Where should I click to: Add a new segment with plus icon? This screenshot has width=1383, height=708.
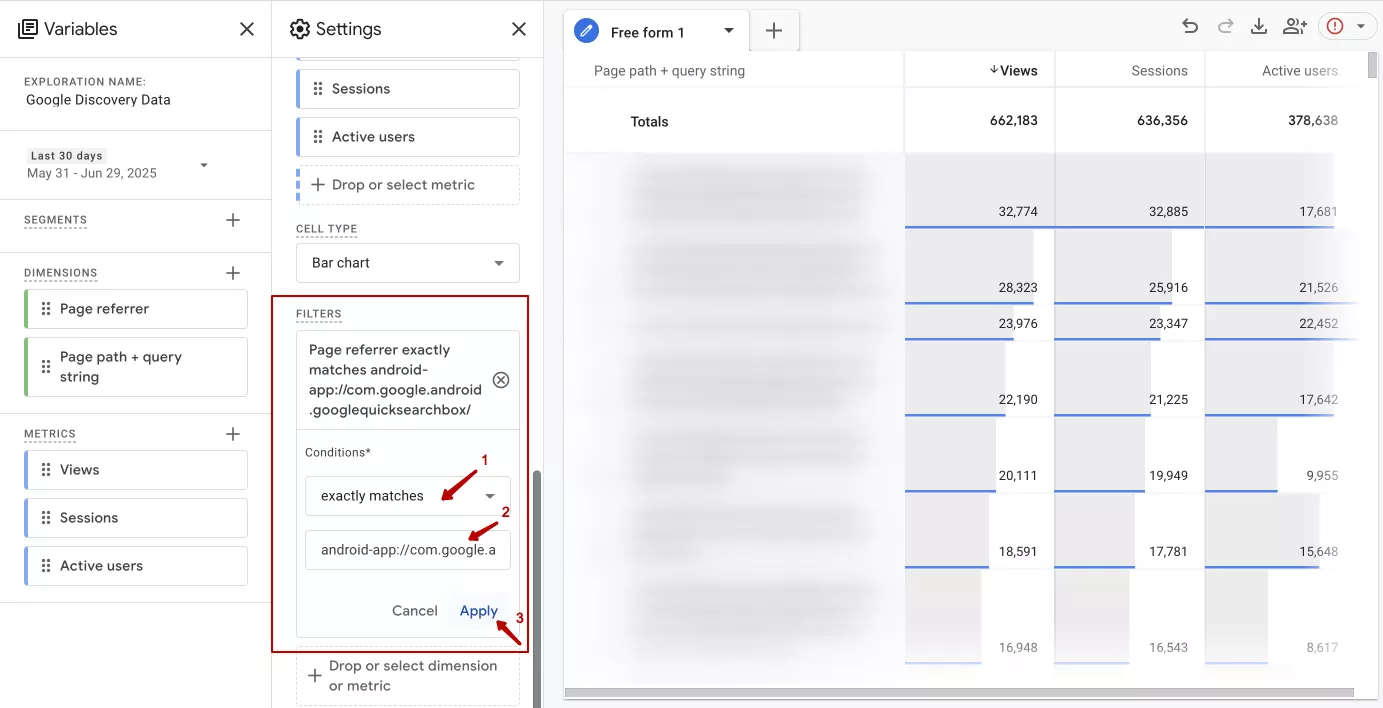tap(233, 220)
